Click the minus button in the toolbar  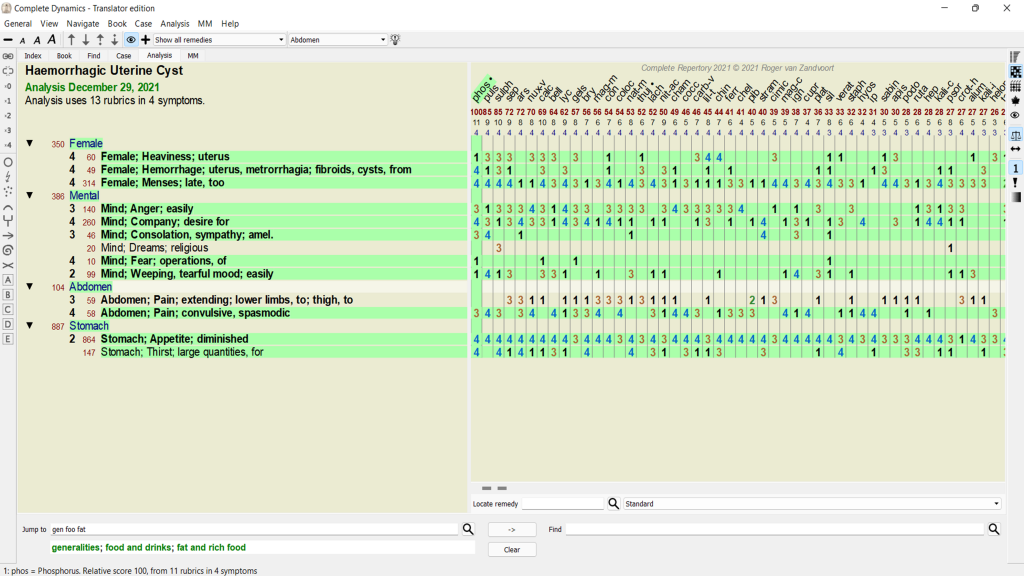(x=8, y=40)
